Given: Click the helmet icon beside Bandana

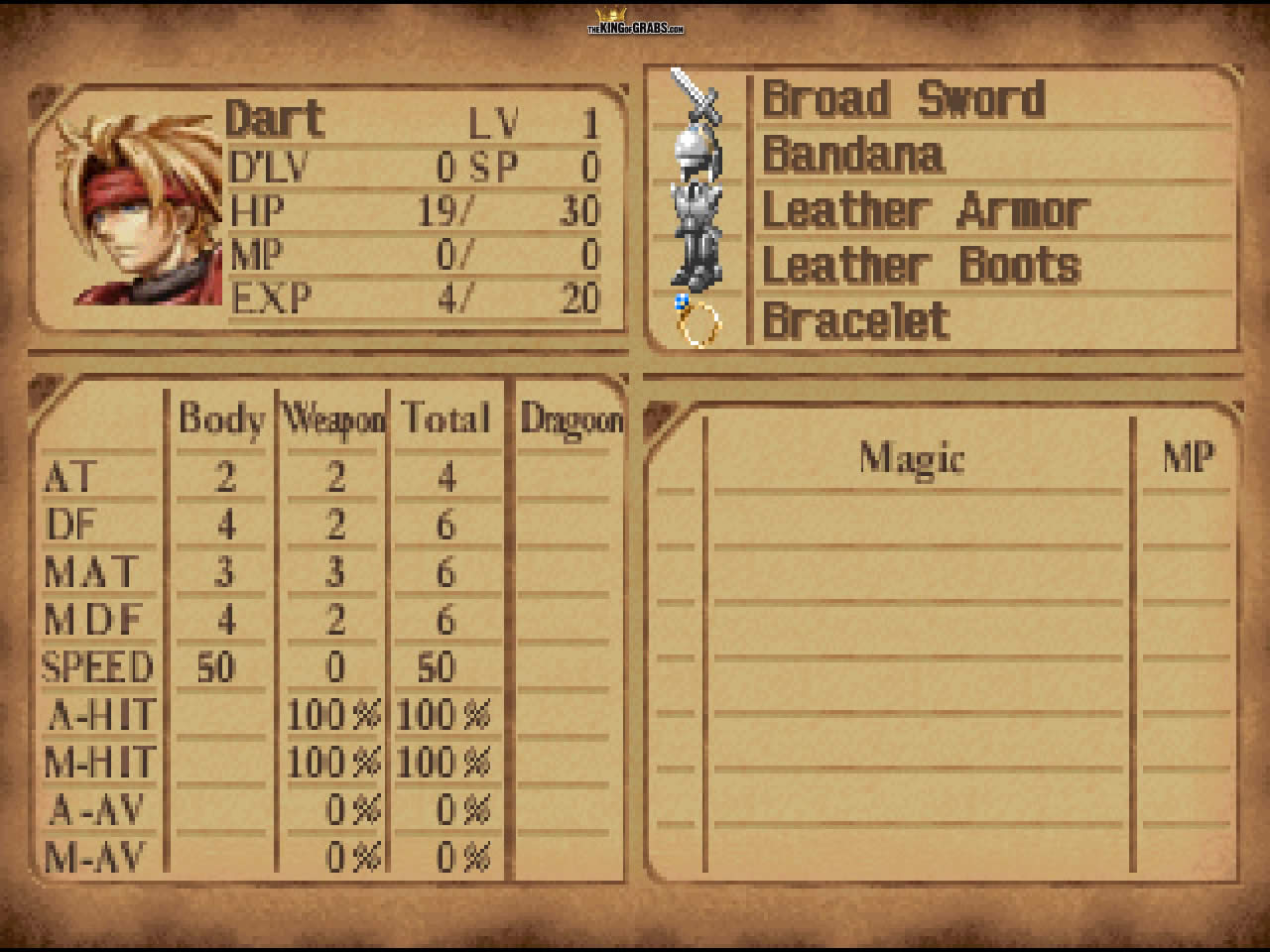Looking at the screenshot, I should tap(697, 154).
